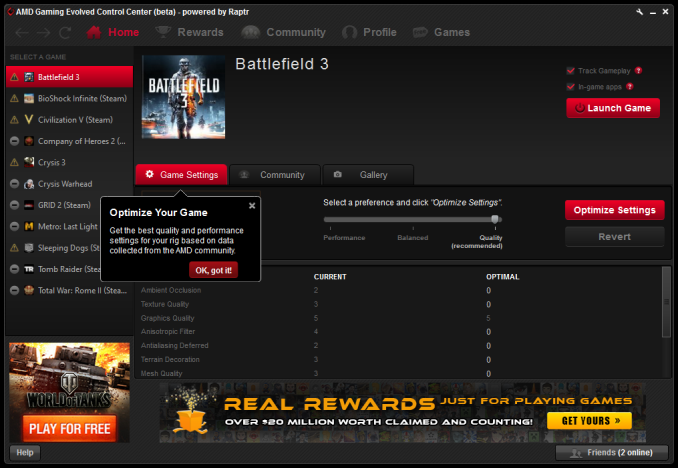
Task: Switch to the Game Settings tab
Action: pos(181,175)
